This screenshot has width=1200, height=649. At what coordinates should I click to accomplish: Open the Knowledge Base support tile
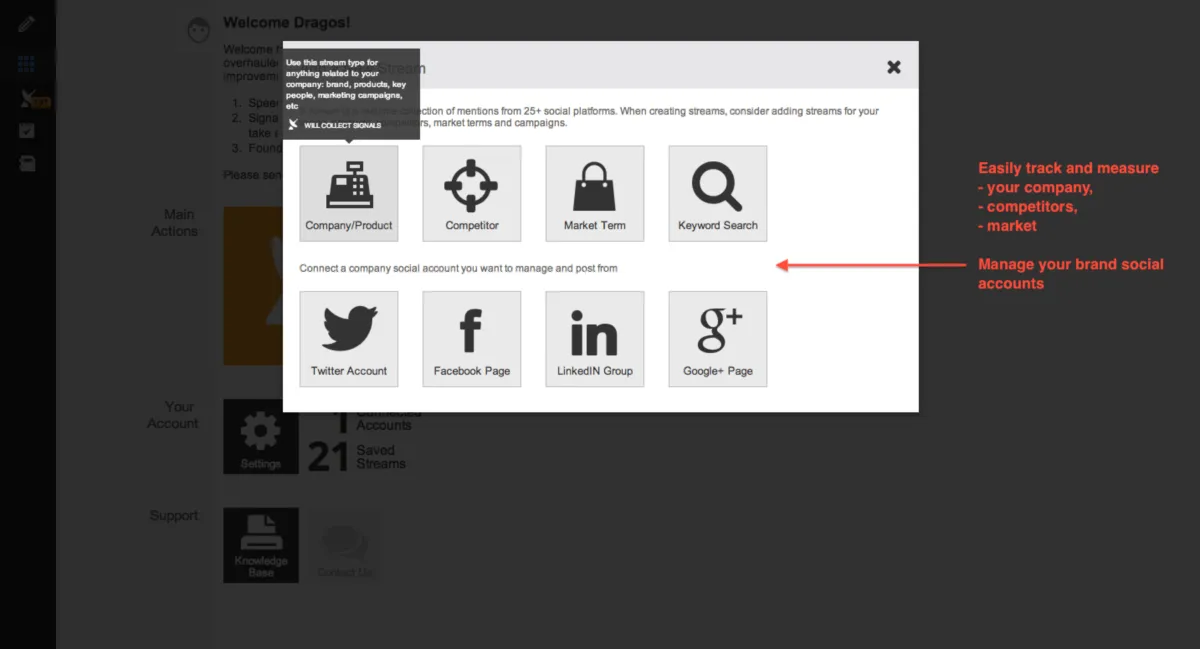point(260,545)
